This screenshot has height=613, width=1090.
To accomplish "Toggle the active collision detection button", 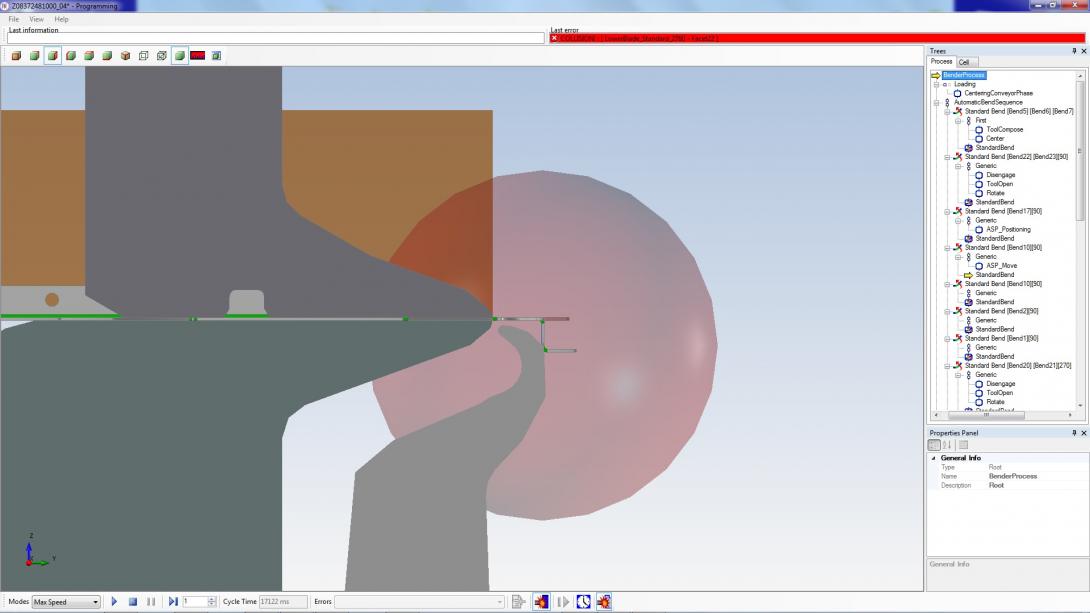I will pyautogui.click(x=541, y=602).
